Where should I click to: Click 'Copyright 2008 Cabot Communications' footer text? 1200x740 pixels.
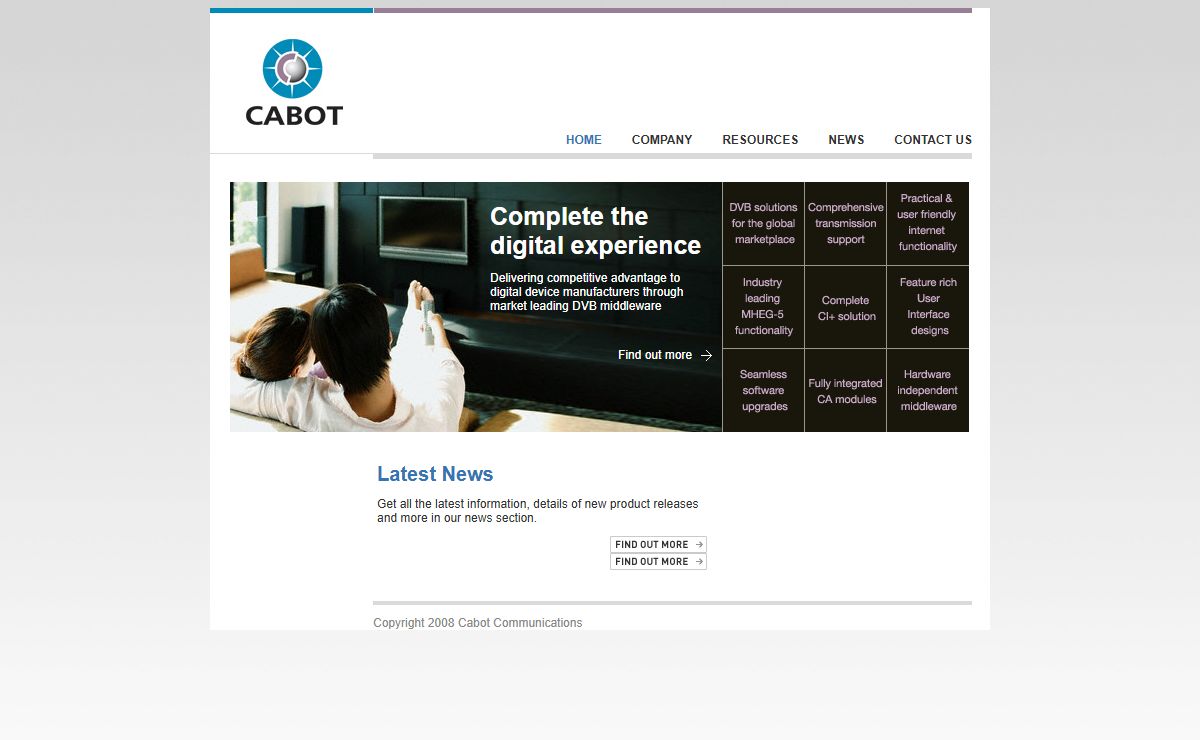[x=478, y=623]
